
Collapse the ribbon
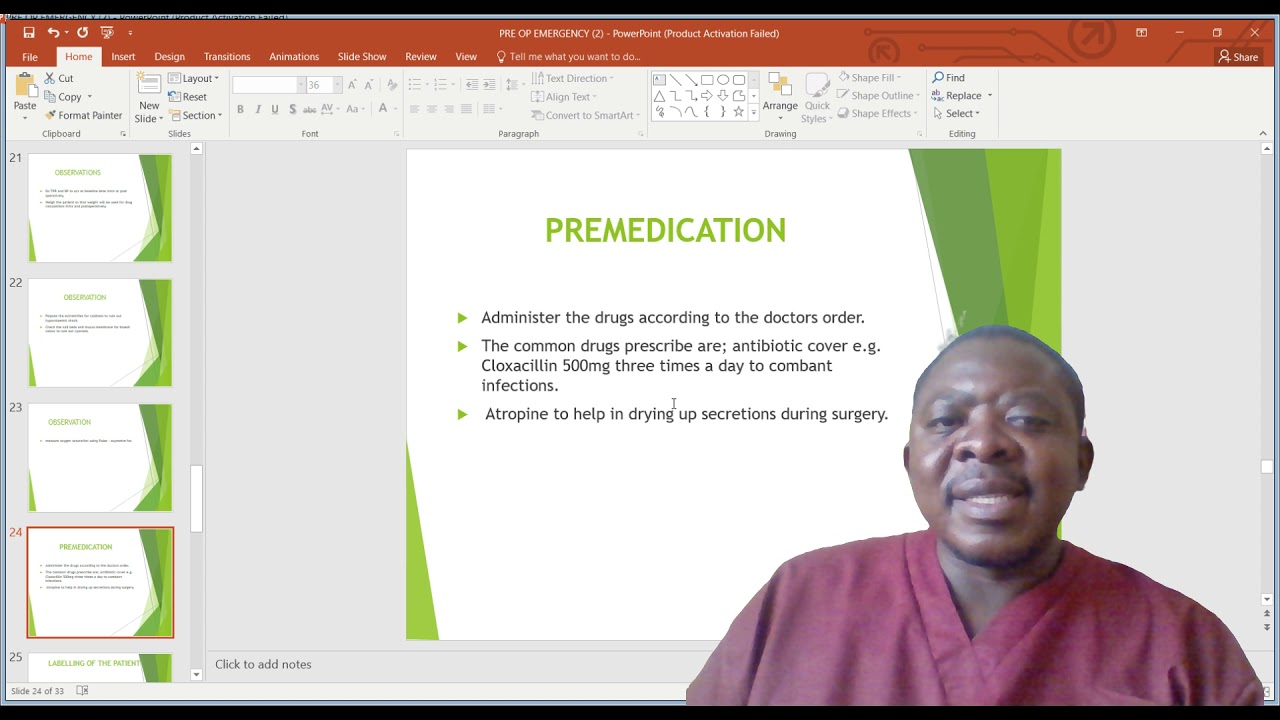tap(1263, 133)
